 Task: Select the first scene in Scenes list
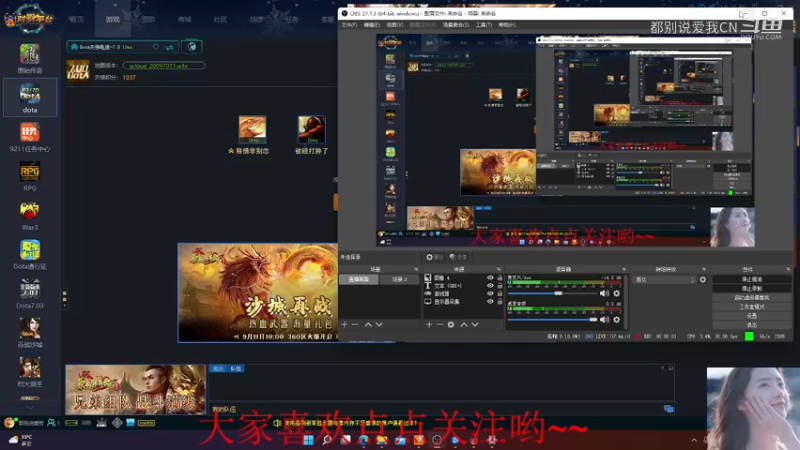359,280
